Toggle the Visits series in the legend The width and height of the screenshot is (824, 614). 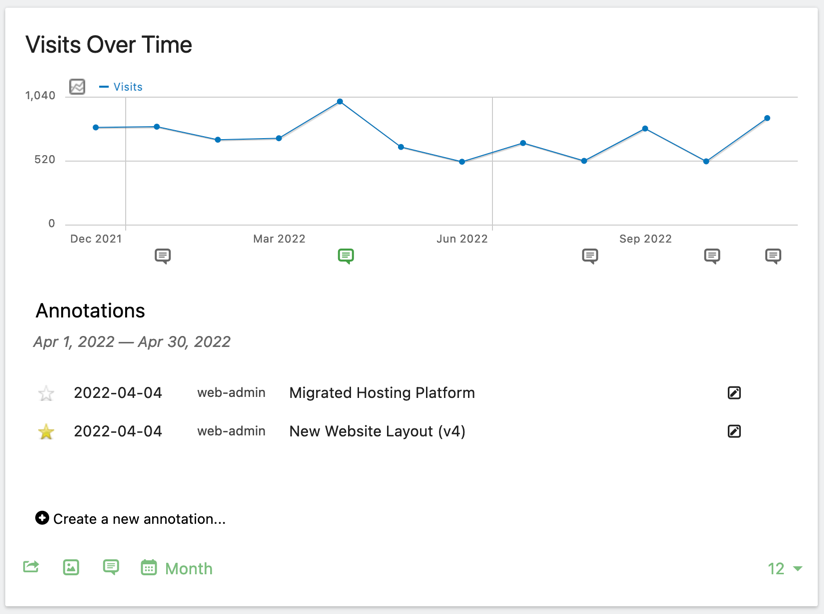122,87
